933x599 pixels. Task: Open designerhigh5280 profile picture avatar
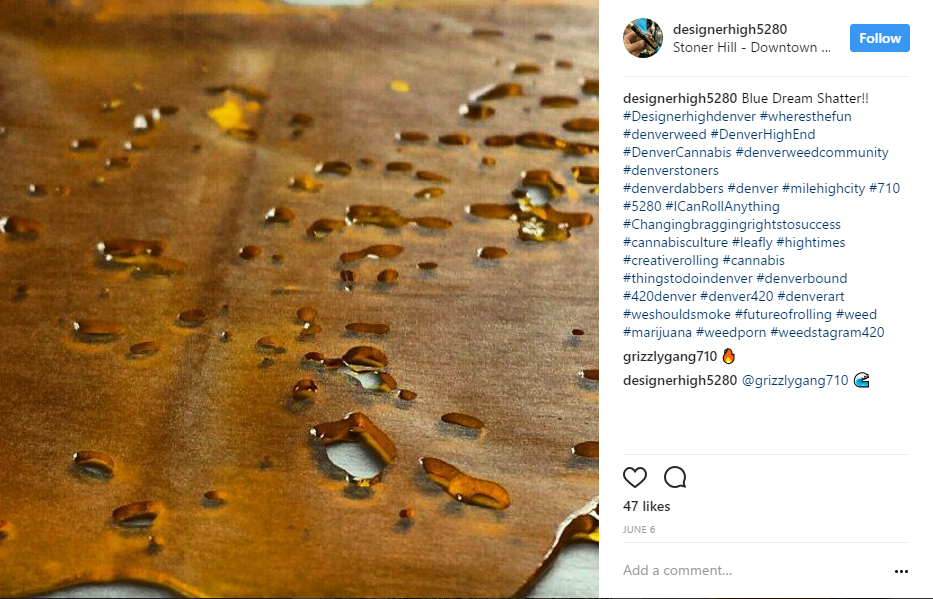[x=643, y=38]
